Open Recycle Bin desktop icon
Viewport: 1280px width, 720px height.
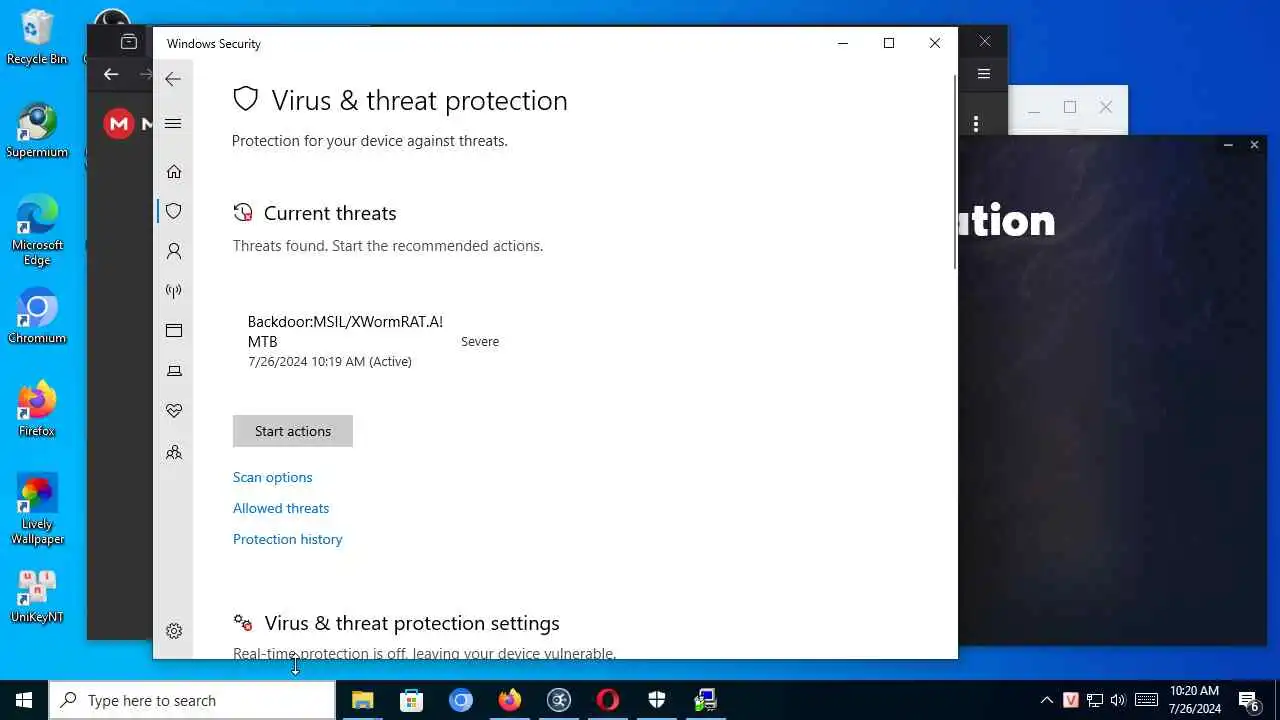(37, 38)
